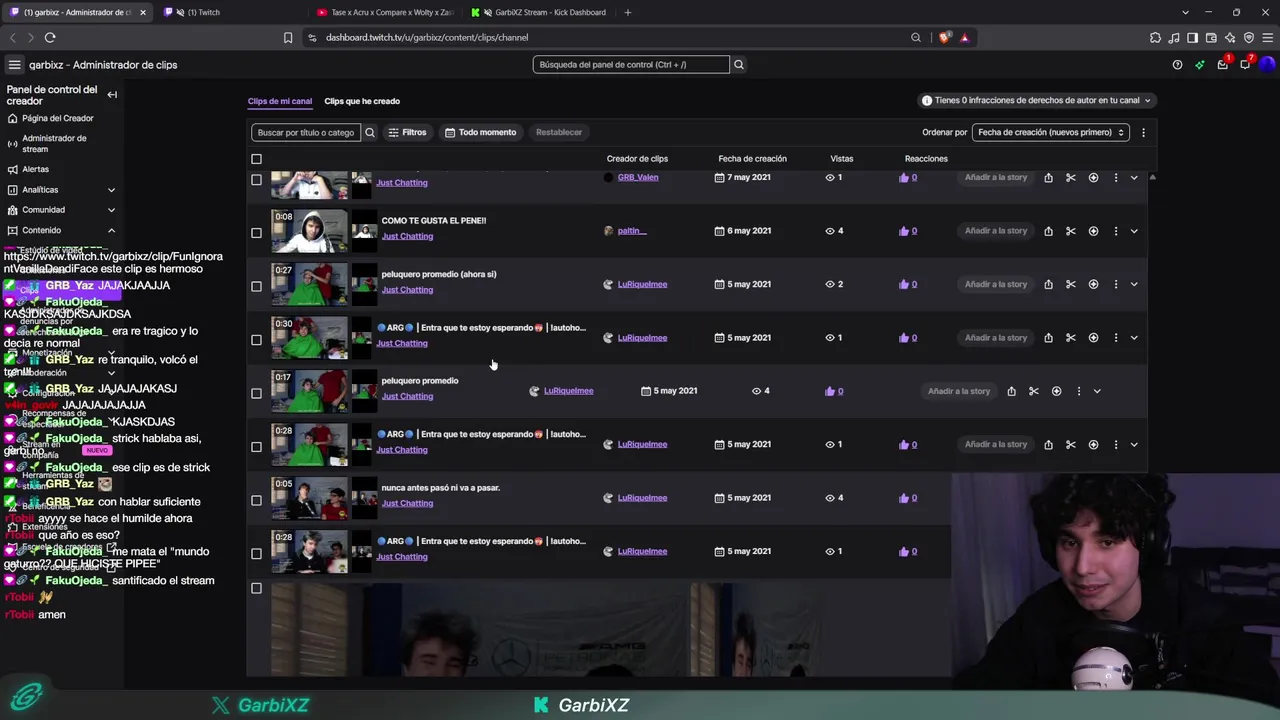Viewport: 1280px width, 720px height.
Task: Open three-dot menu on 0:17 peluquero promedio row
Action: (x=1079, y=391)
